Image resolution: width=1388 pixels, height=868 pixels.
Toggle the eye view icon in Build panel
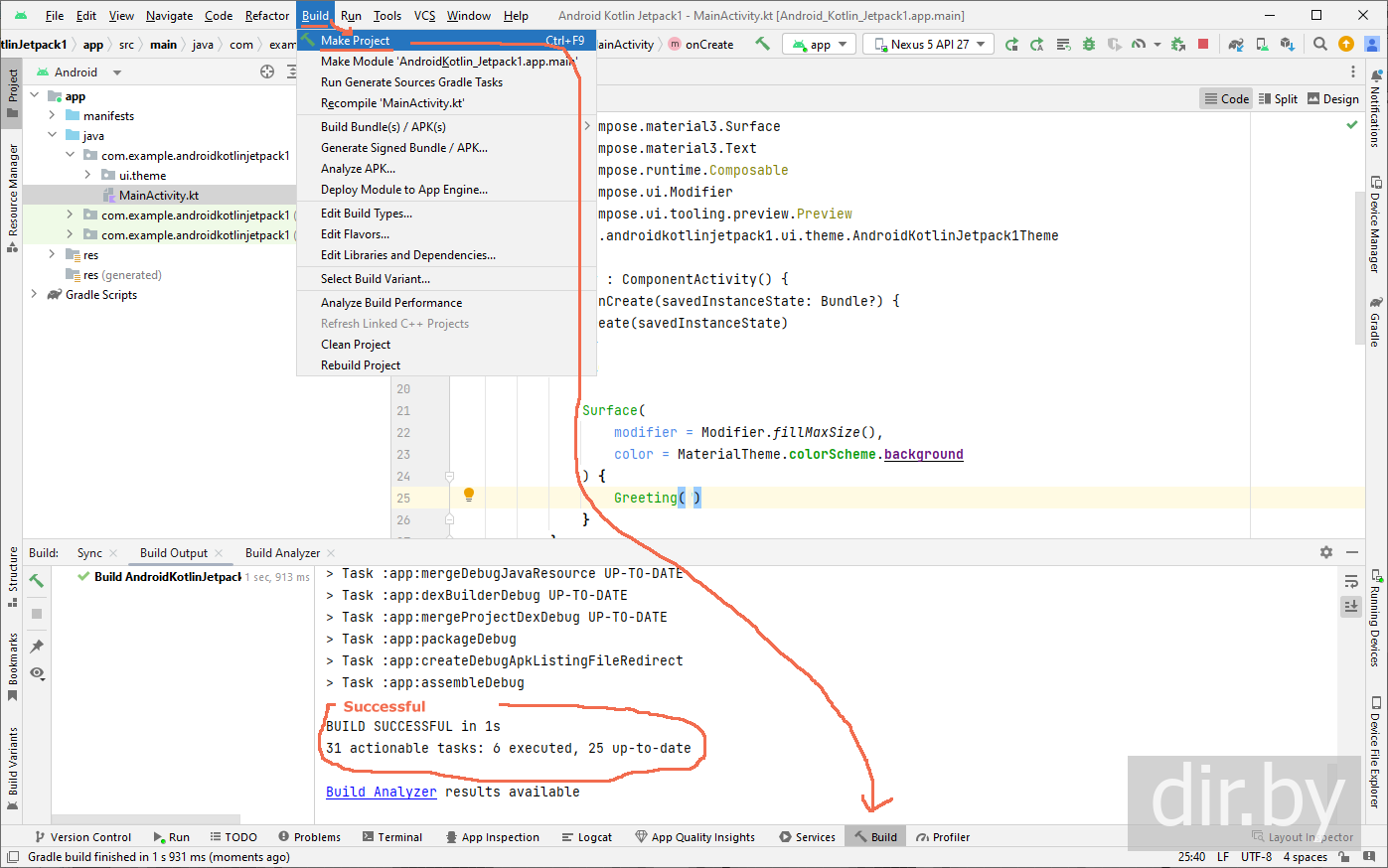(x=37, y=673)
